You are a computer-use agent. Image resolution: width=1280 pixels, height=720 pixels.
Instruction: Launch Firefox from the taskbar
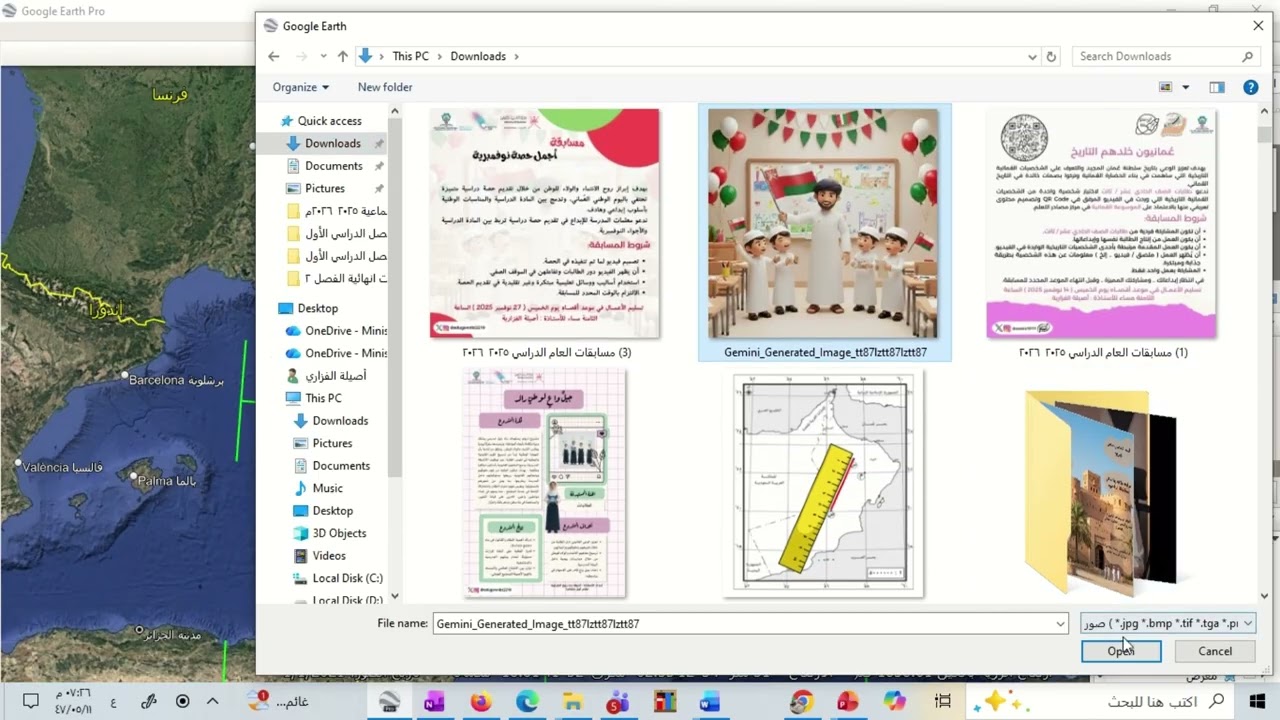pos(481,701)
